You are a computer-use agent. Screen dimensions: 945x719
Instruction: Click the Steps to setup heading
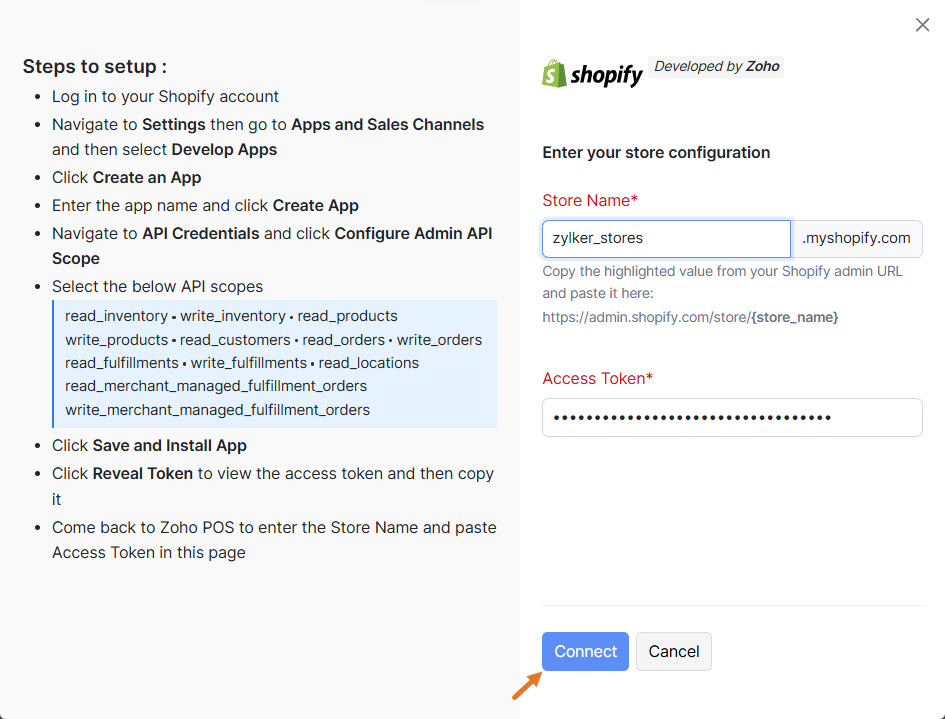click(95, 67)
